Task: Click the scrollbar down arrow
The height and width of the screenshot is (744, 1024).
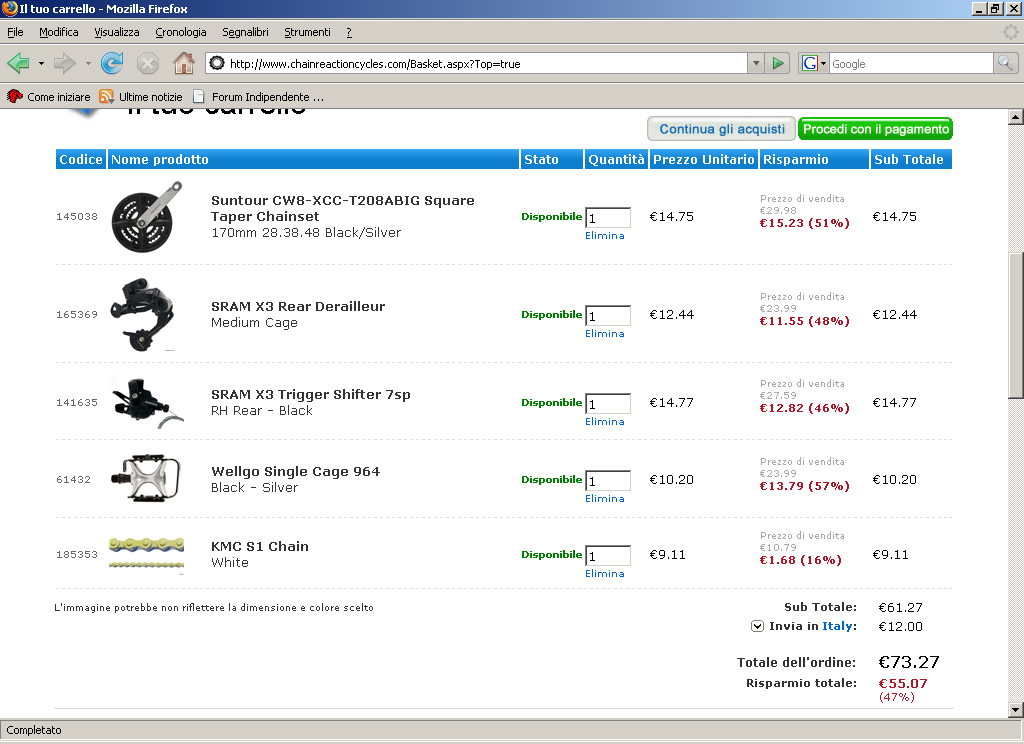Action: (1016, 710)
